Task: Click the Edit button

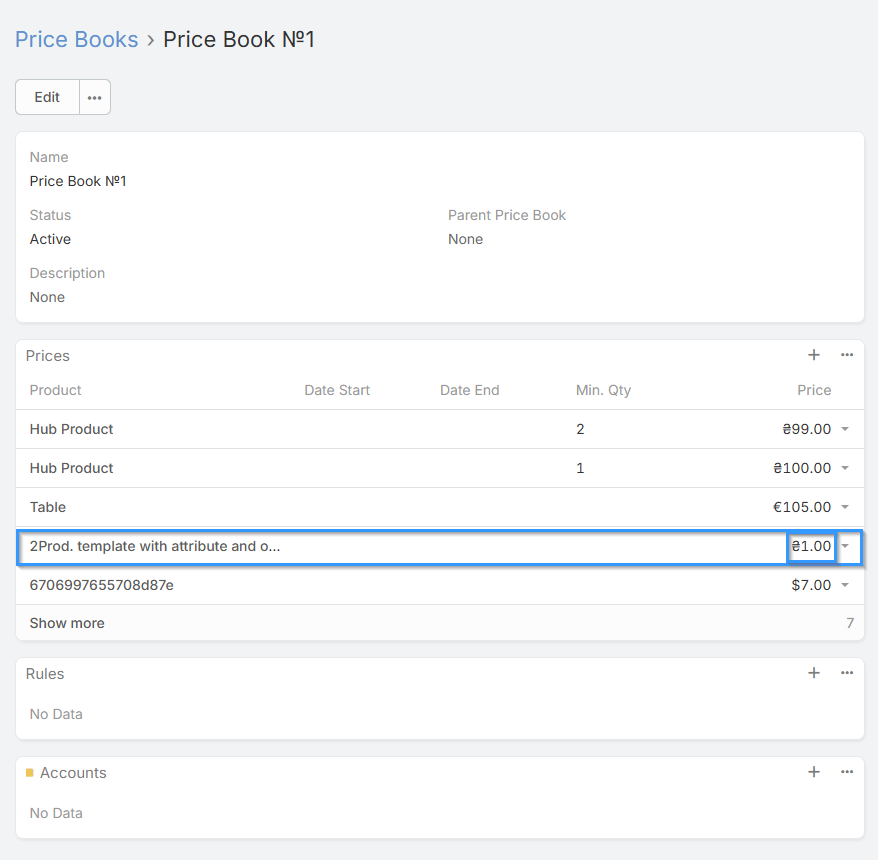Action: 47,97
